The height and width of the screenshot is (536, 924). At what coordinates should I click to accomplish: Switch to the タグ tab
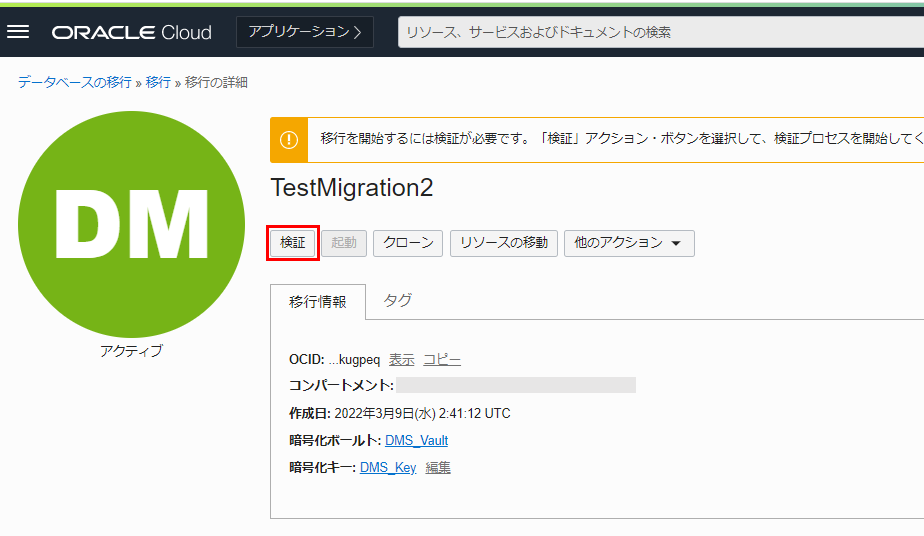point(398,300)
